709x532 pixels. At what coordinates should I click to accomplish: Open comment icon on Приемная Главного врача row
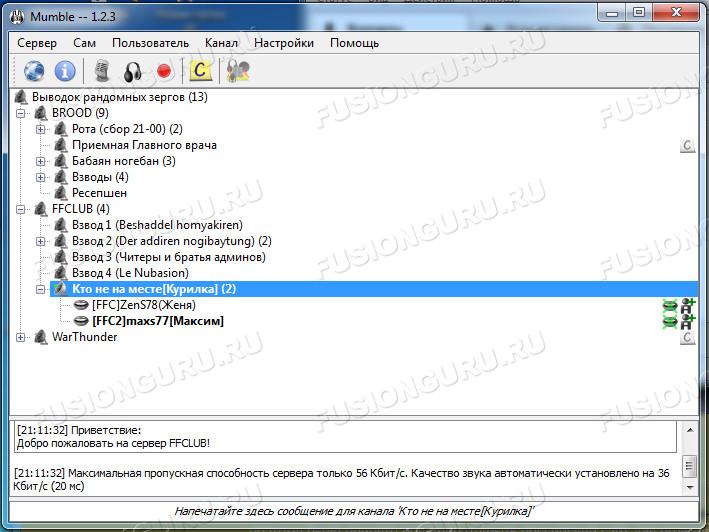[687, 146]
